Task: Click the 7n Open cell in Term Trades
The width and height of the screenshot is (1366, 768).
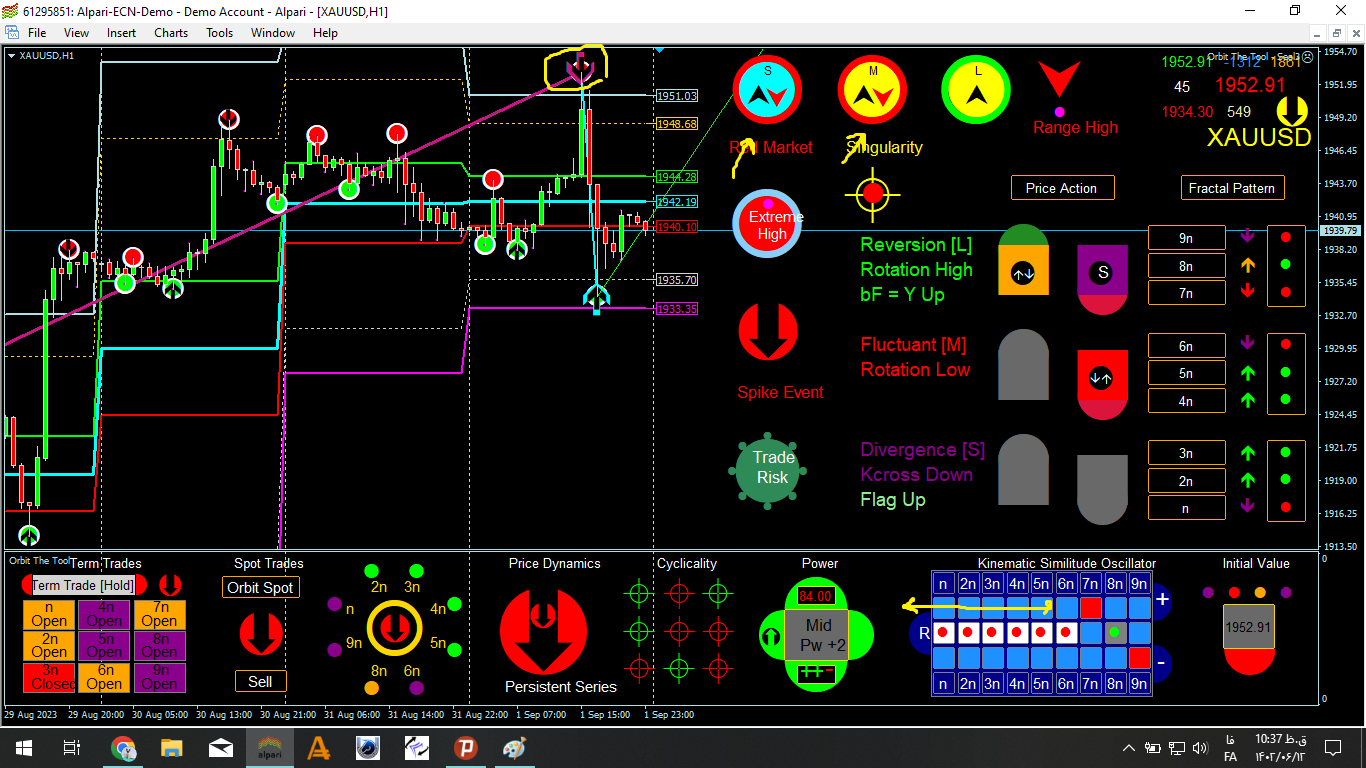Action: point(159,614)
